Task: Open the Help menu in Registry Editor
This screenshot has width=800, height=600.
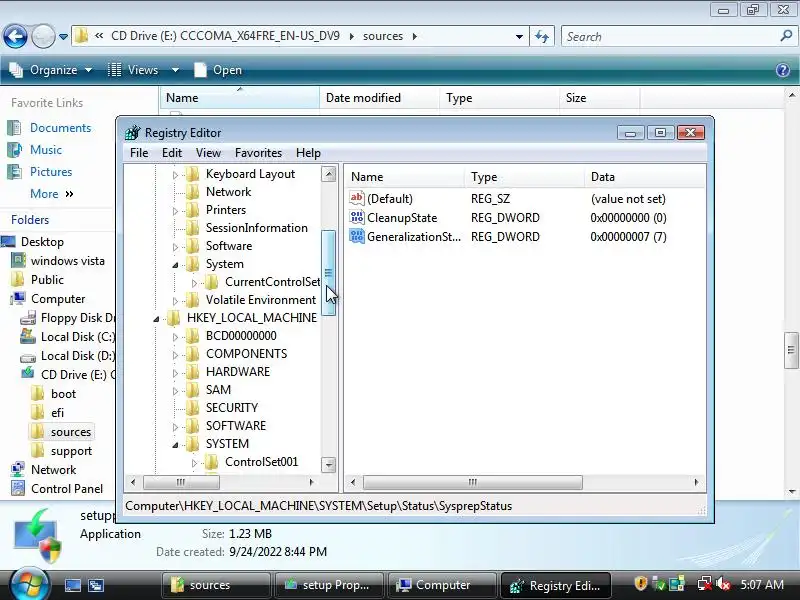Action: [x=308, y=153]
